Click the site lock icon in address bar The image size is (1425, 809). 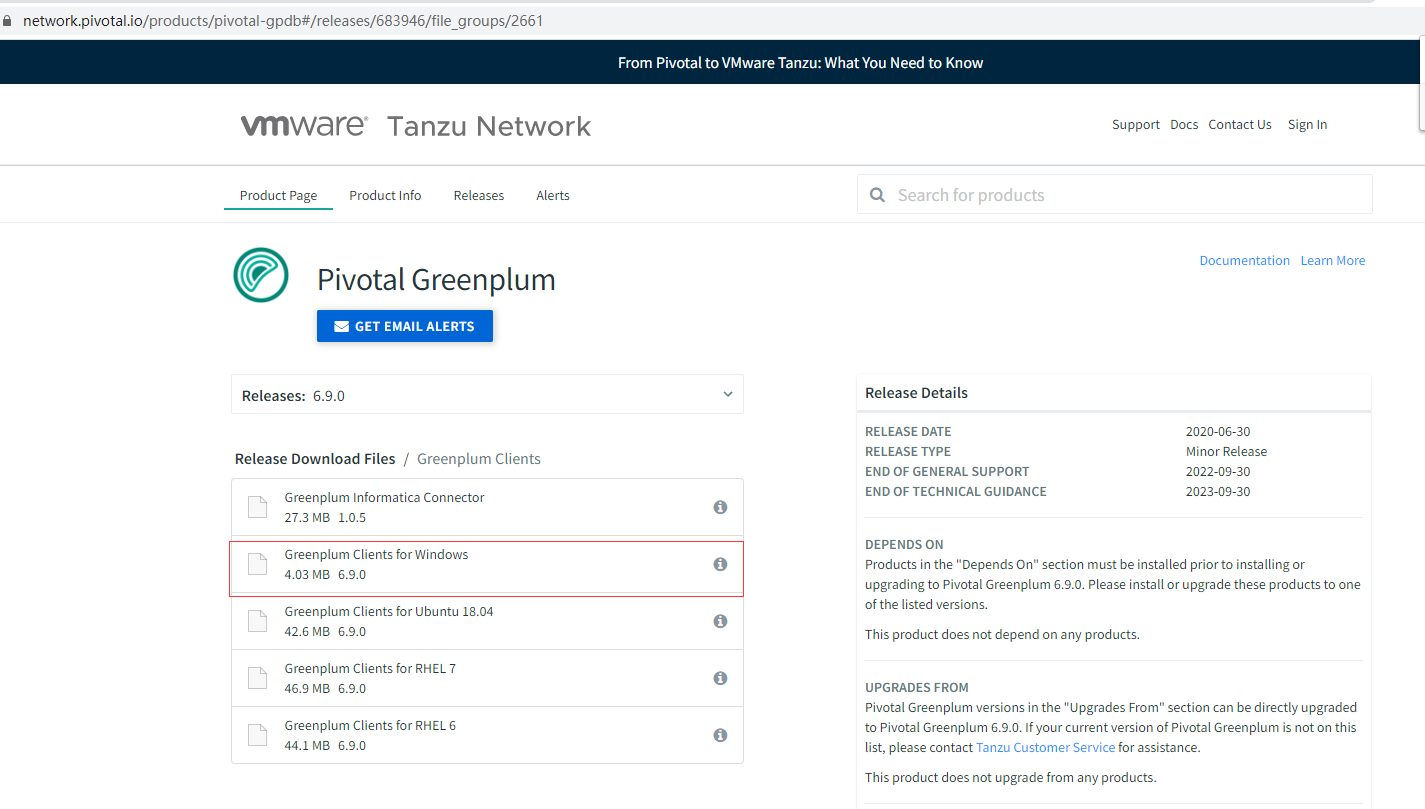point(7,20)
